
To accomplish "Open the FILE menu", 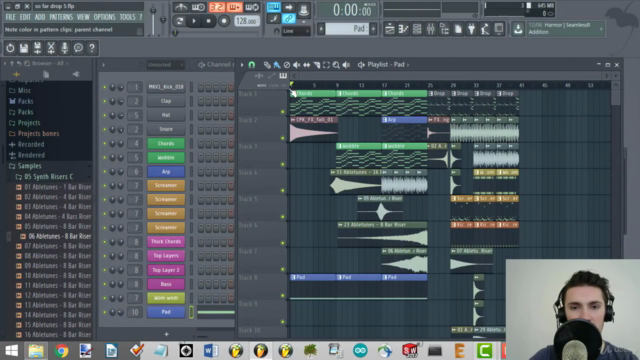I will (11, 17).
